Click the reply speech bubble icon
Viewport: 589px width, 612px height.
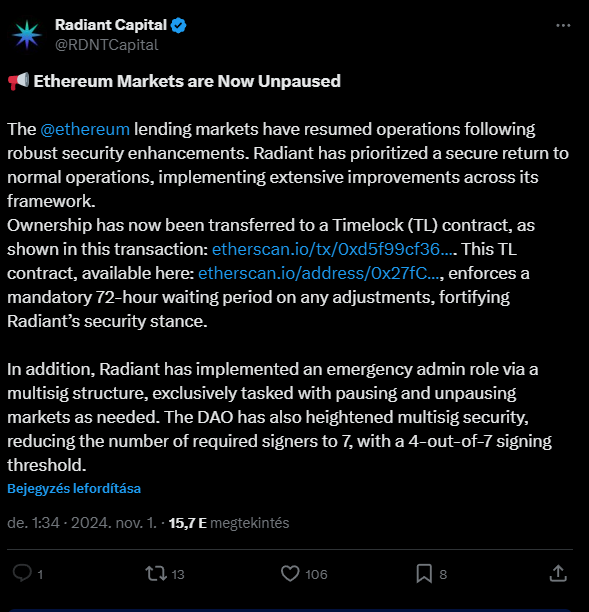click(22, 573)
